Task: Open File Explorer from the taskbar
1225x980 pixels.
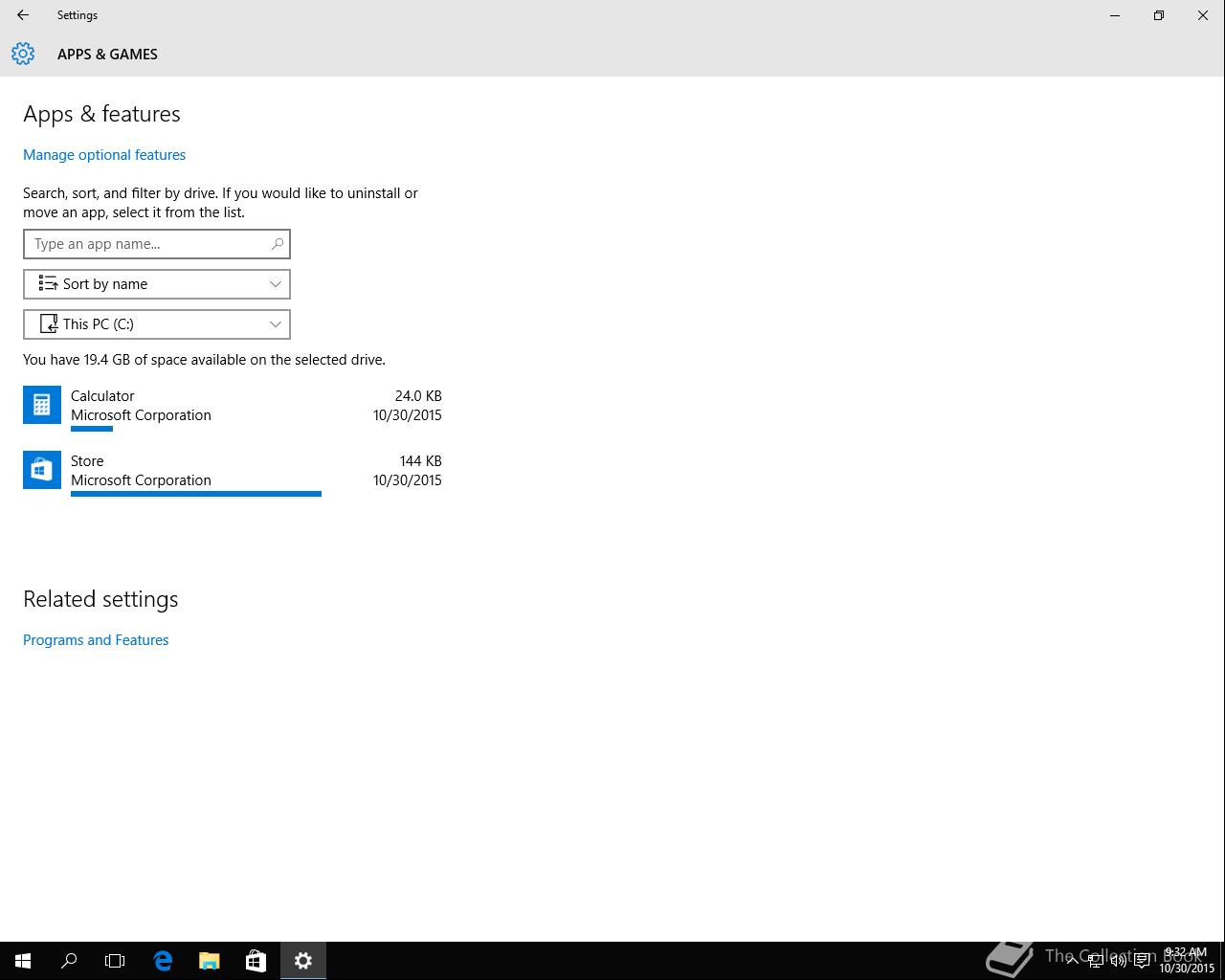Action: pos(209,961)
